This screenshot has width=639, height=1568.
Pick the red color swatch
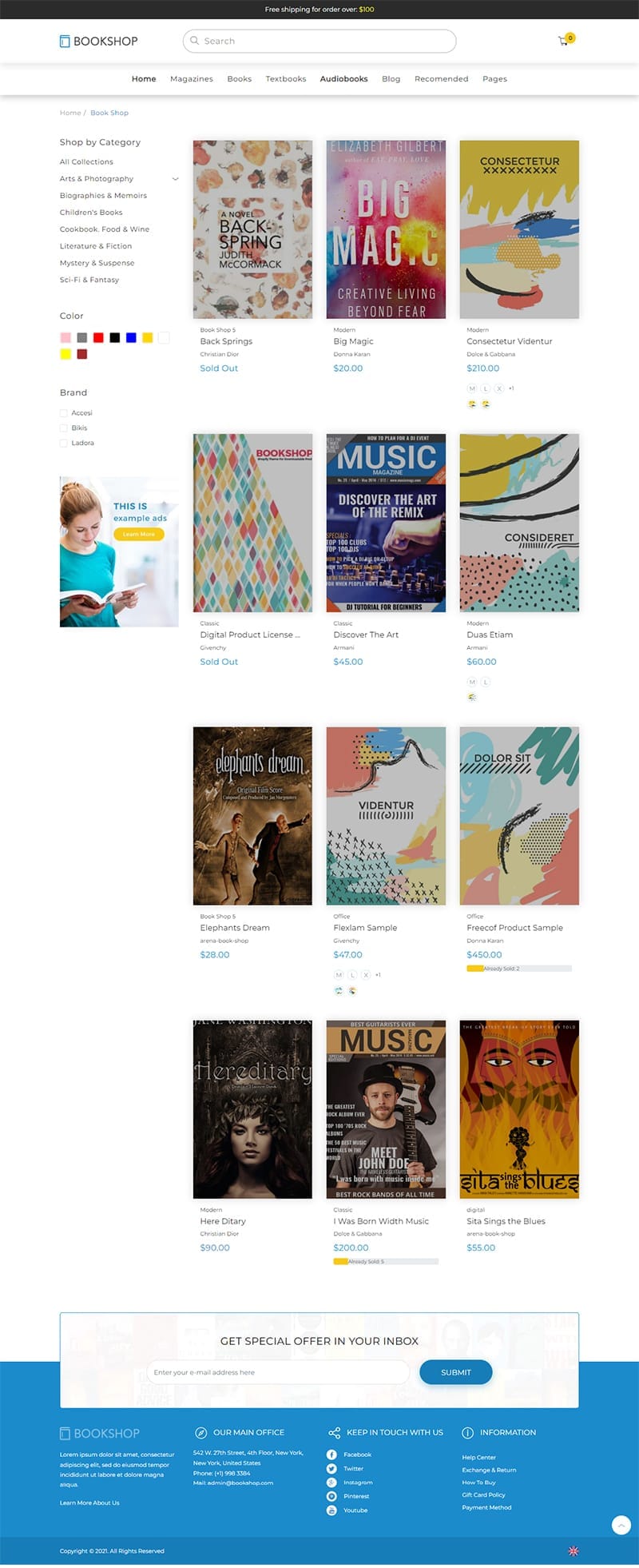point(98,338)
